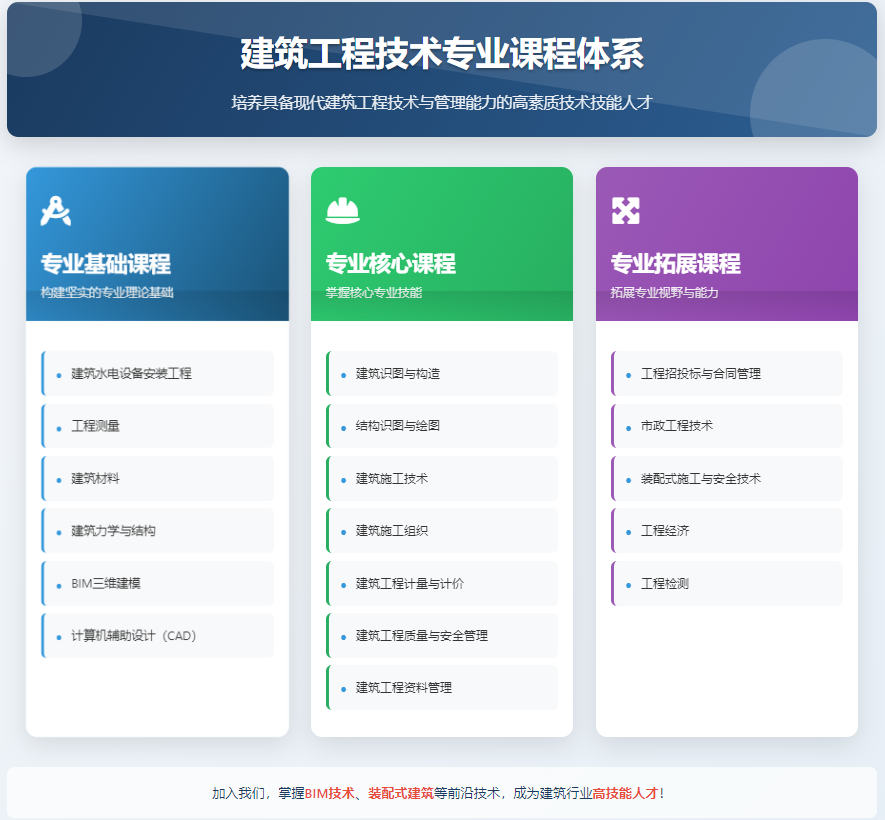Select the 专业拓展课程 card heading

[x=675, y=264]
